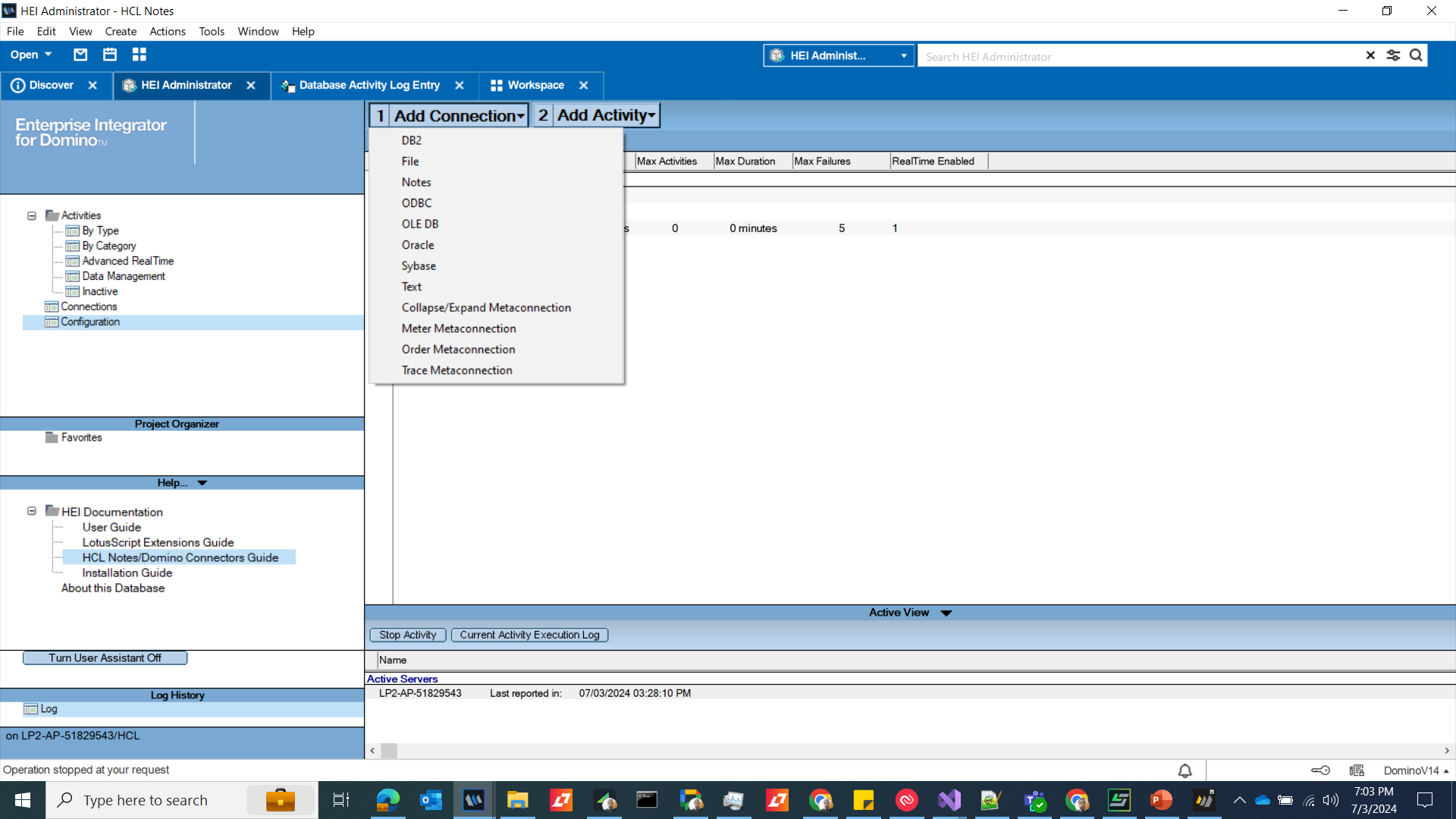Click the Stop Activity button
Image resolution: width=1456 pixels, height=819 pixels.
(x=407, y=635)
